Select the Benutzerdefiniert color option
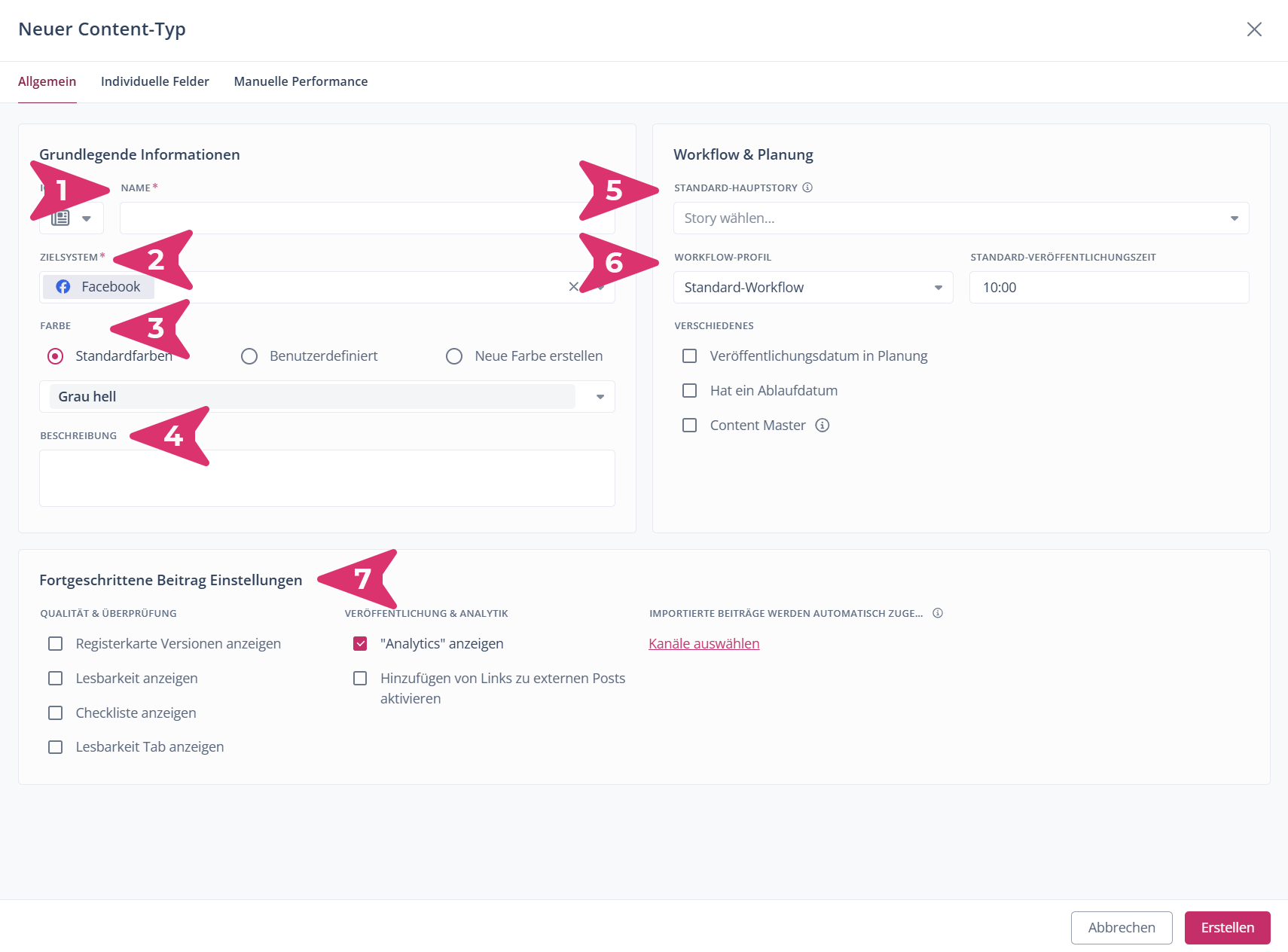 tap(249, 356)
